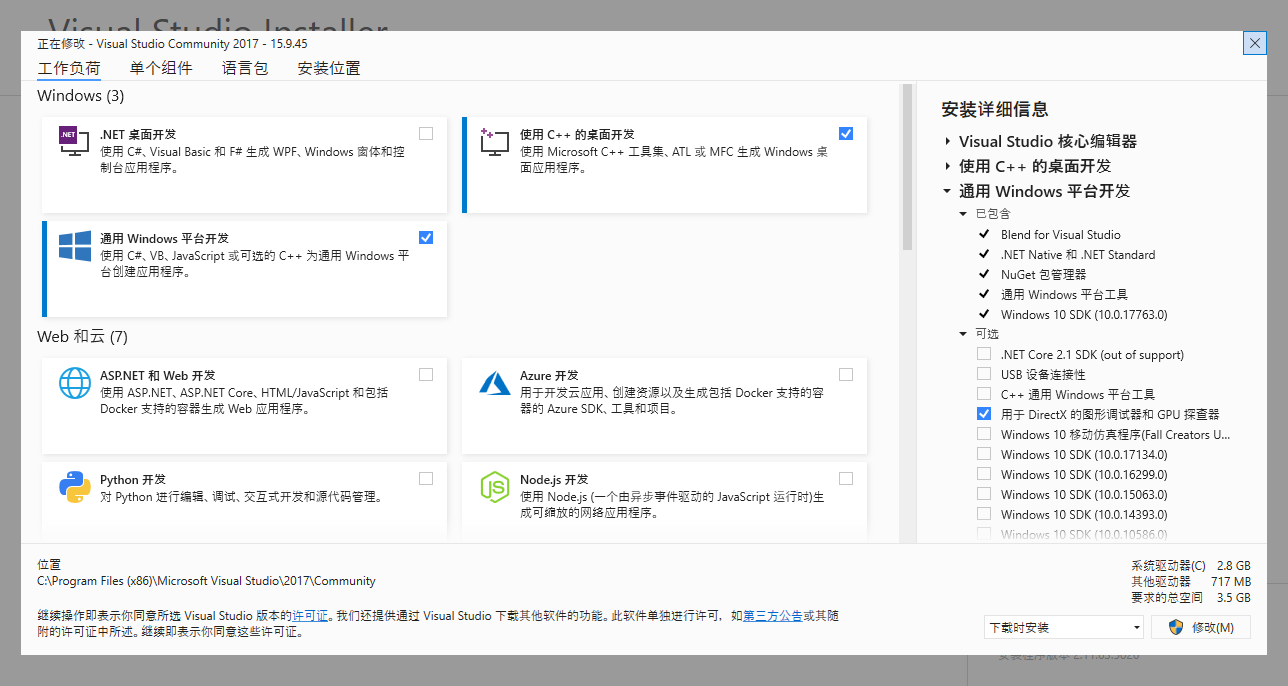Image resolution: width=1288 pixels, height=686 pixels.
Task: Enable USB 设备连接性 optional component
Action: (984, 374)
